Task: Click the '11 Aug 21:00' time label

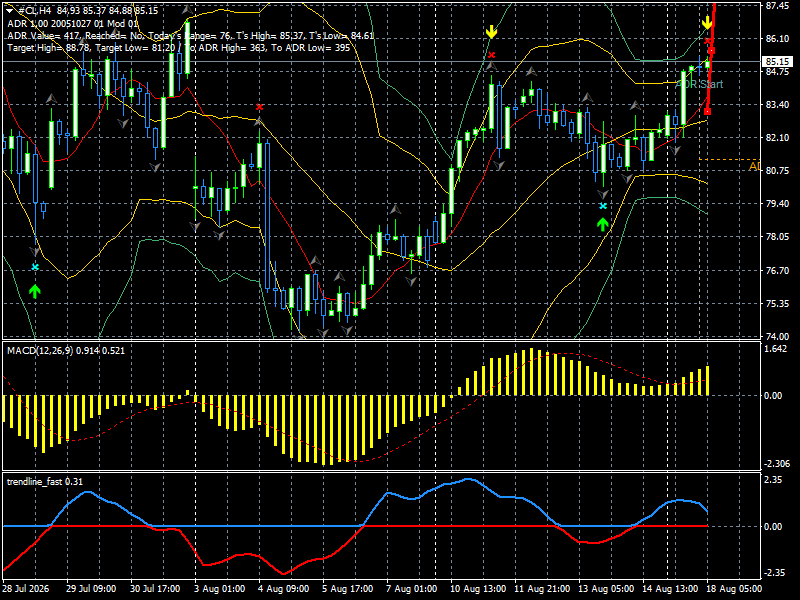Action: click(x=542, y=589)
